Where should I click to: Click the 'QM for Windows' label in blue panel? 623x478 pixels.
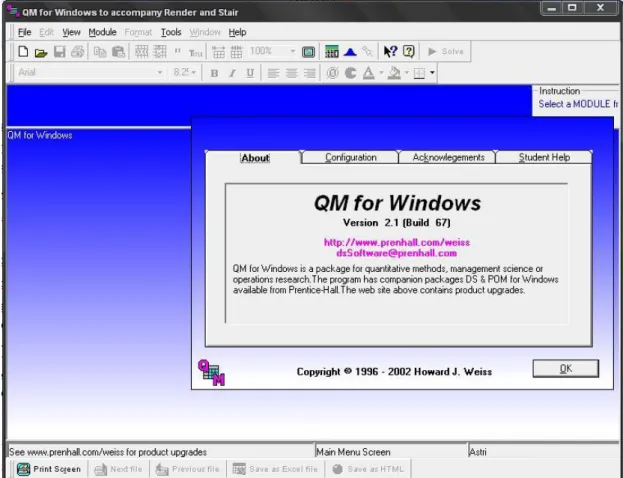[x=40, y=135]
